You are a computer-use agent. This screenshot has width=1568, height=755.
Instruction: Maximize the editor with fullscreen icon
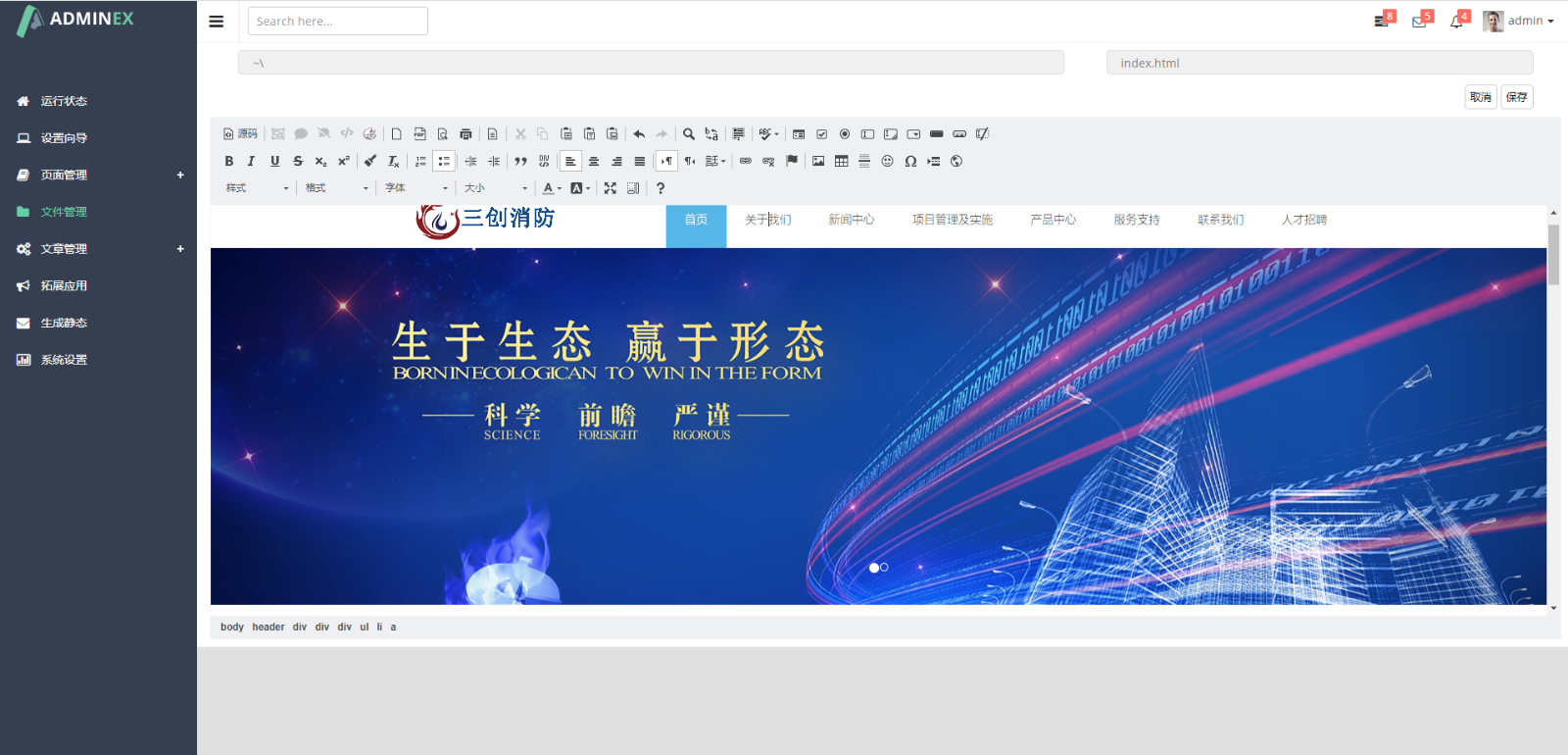pos(611,188)
